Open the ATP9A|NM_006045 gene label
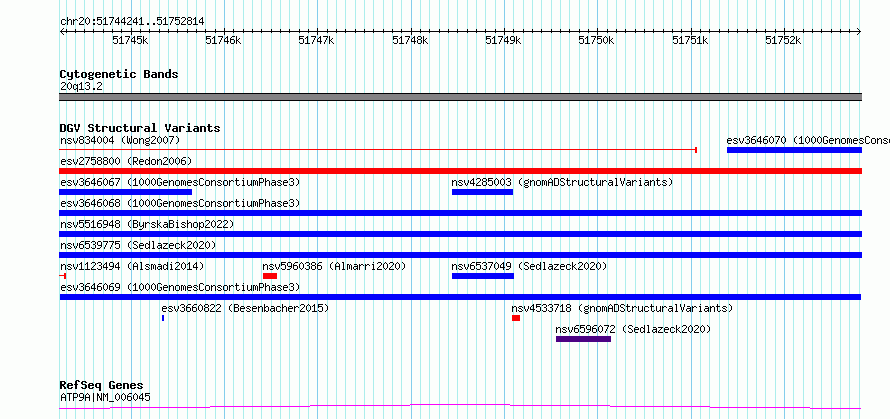This screenshot has width=890, height=419. point(106,397)
